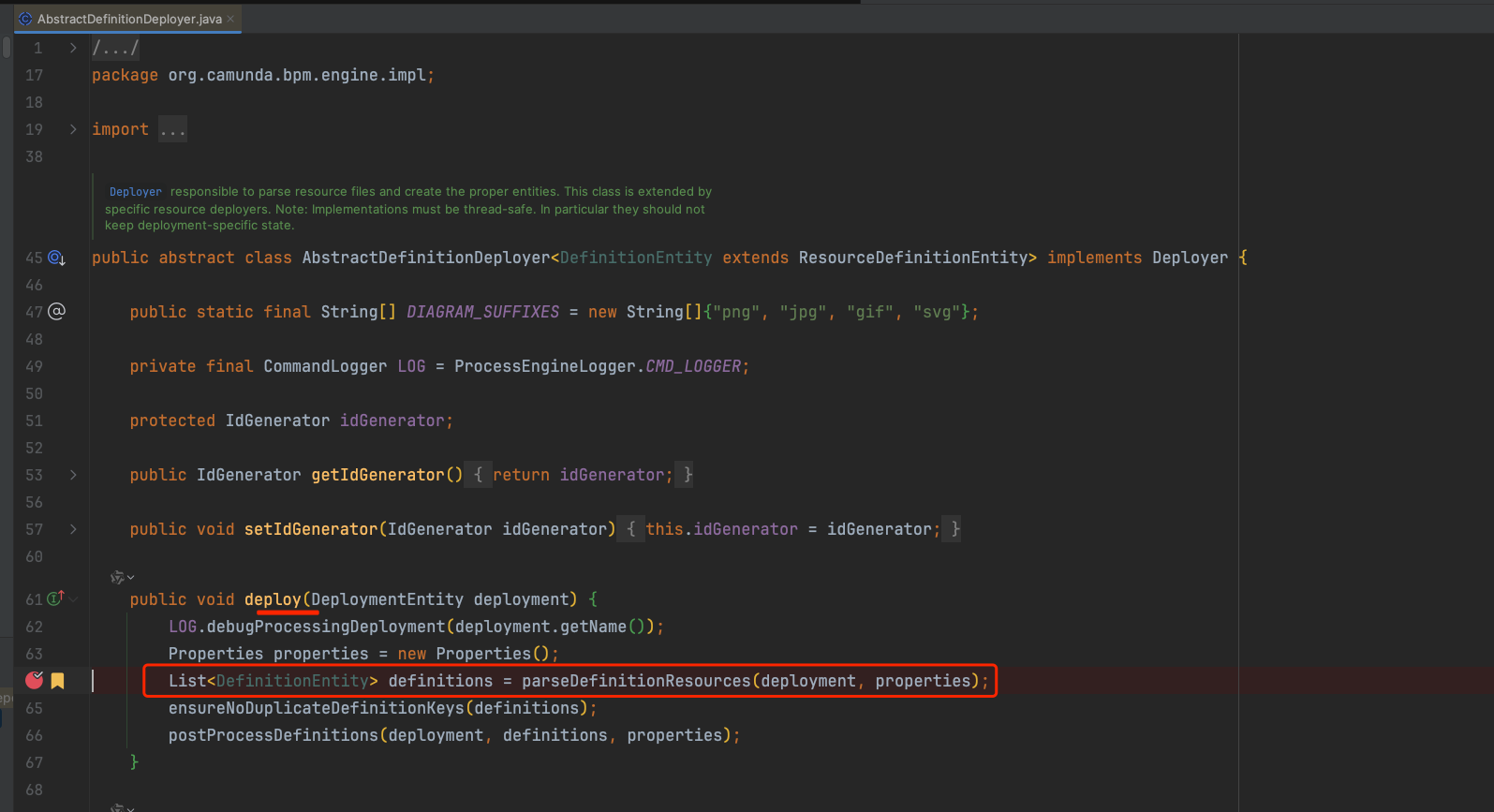Collapse the deploy method using its fold arrow

click(74, 599)
